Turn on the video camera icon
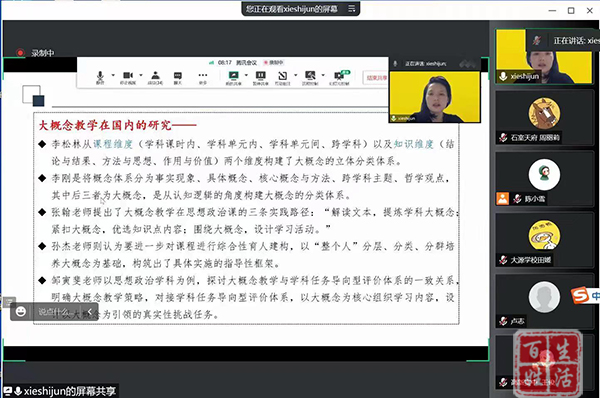 click(x=128, y=77)
